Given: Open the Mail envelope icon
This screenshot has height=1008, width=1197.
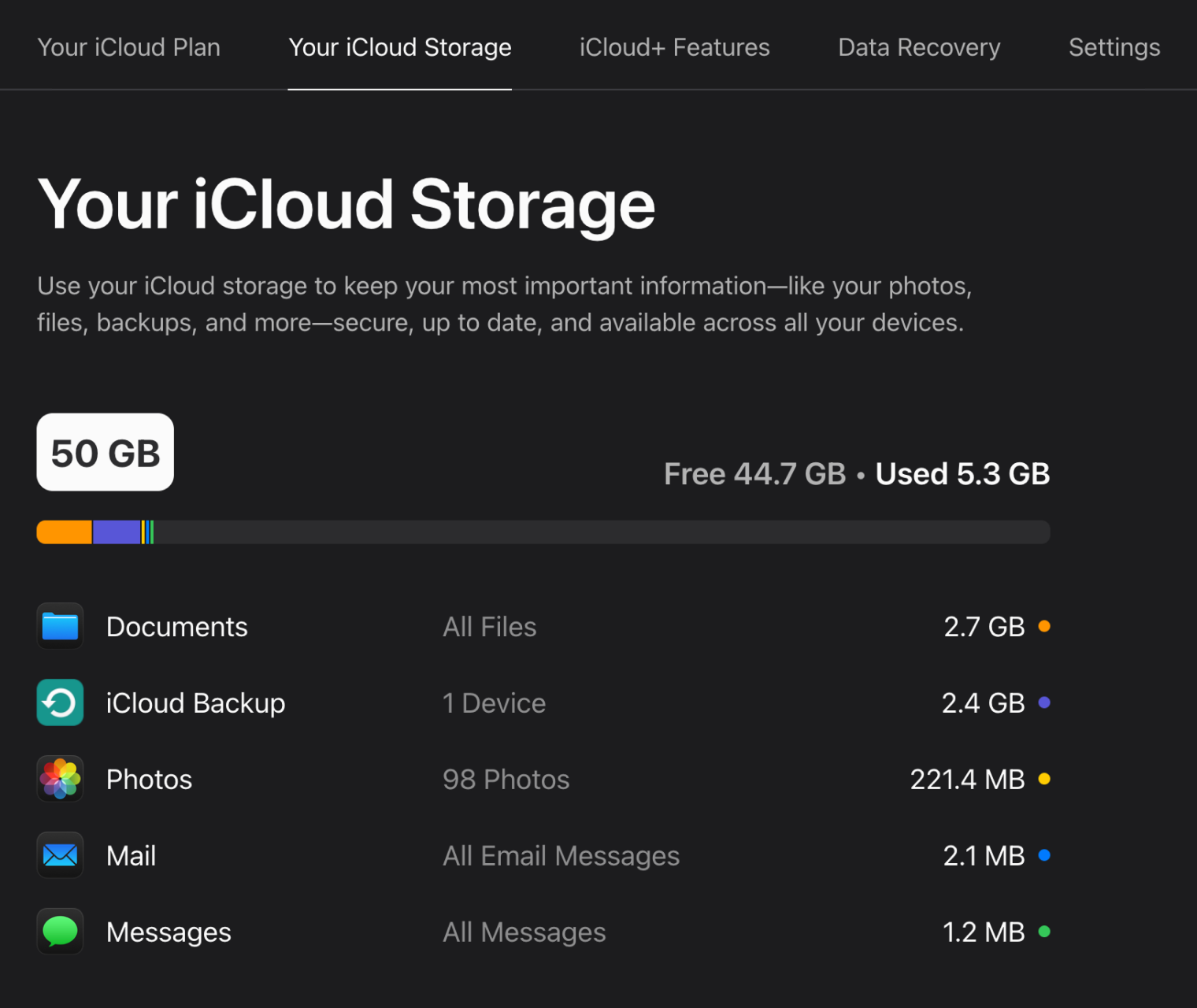Looking at the screenshot, I should click(60, 855).
